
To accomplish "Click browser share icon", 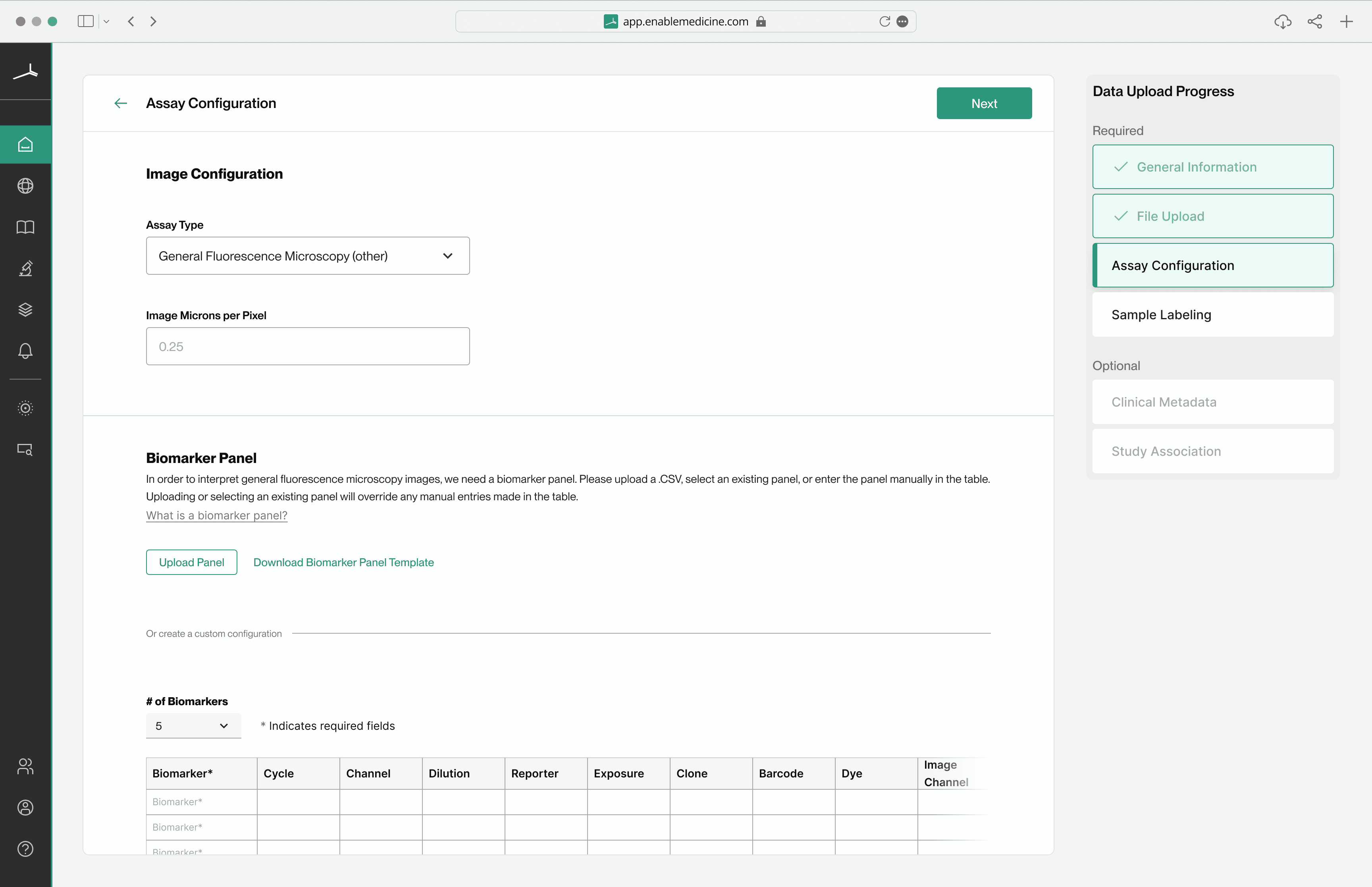I will click(1314, 21).
